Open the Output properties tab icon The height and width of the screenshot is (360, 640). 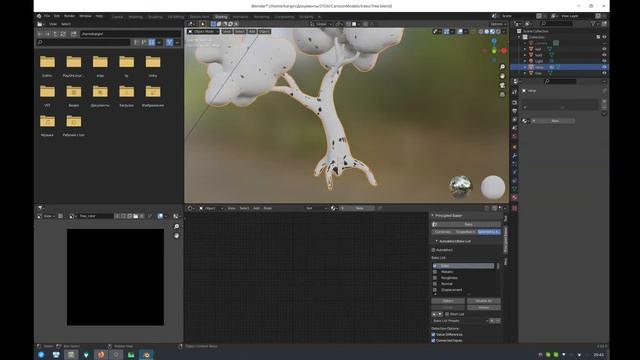click(x=515, y=111)
